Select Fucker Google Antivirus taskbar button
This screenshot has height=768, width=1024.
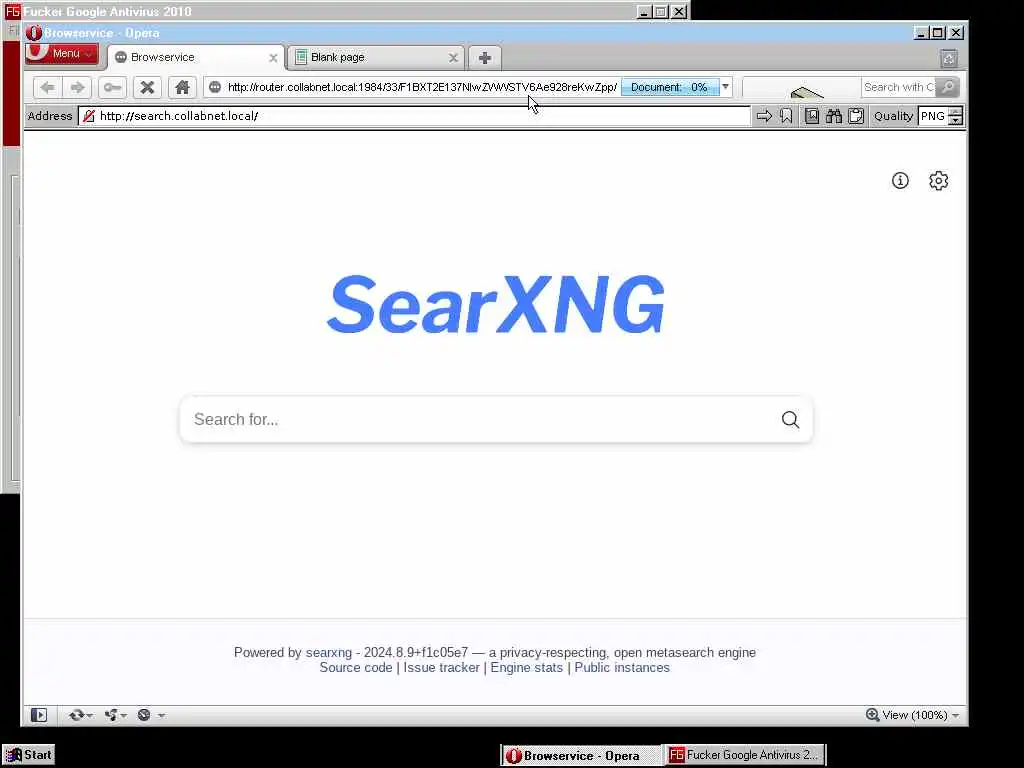744,755
